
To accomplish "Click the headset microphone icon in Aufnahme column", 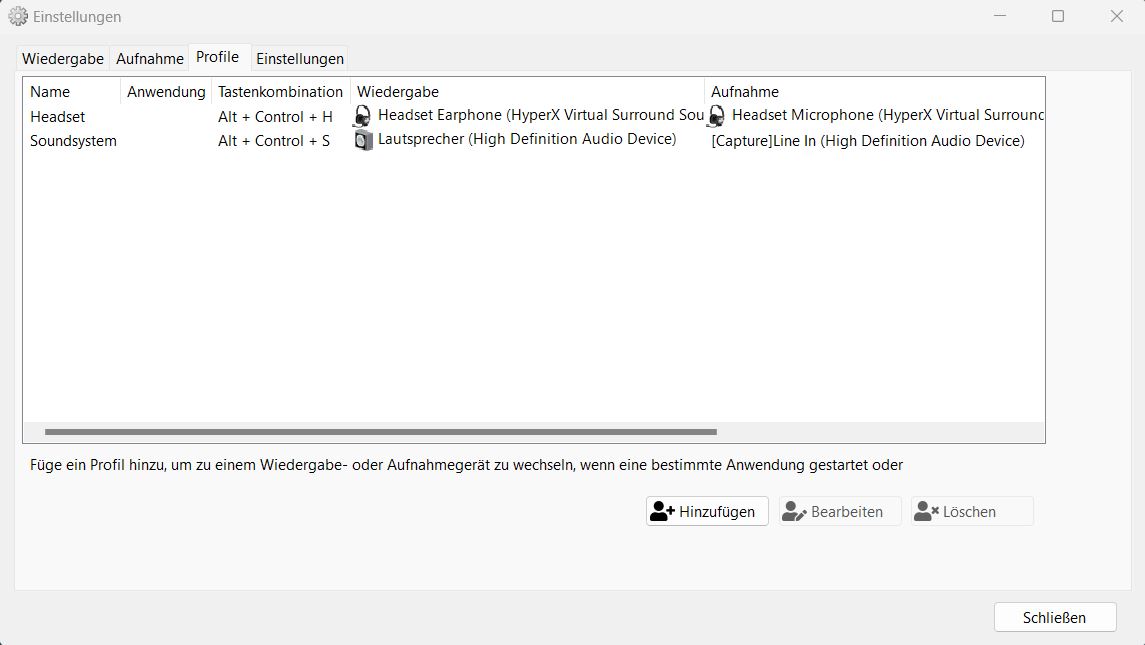I will (x=717, y=116).
